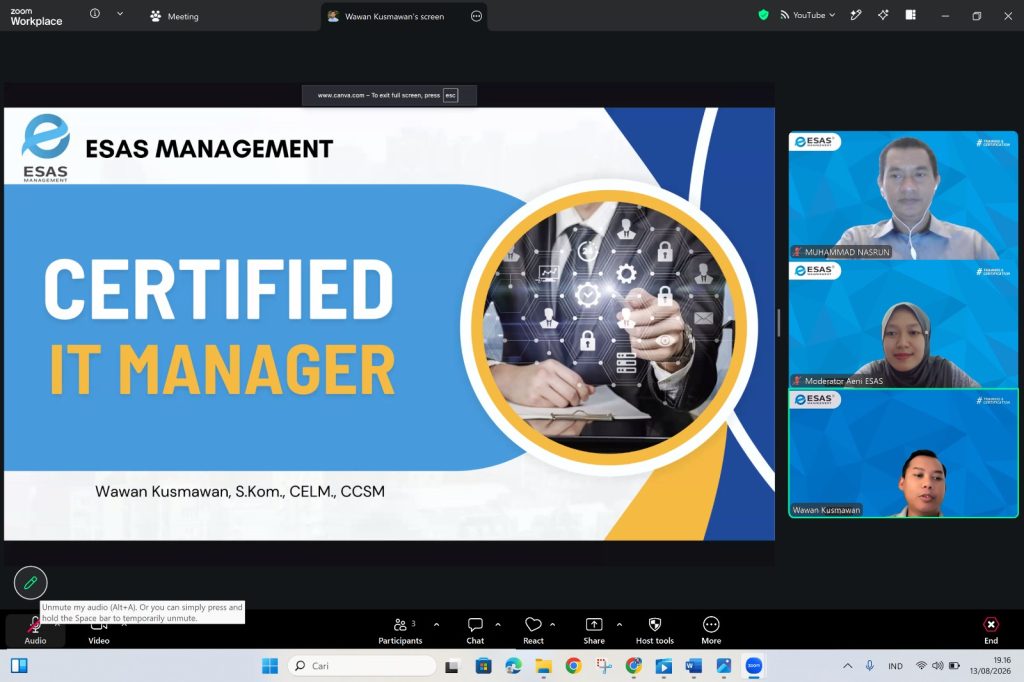This screenshot has height=682, width=1024.
Task: Switch the IND input language indicator
Action: (895, 666)
